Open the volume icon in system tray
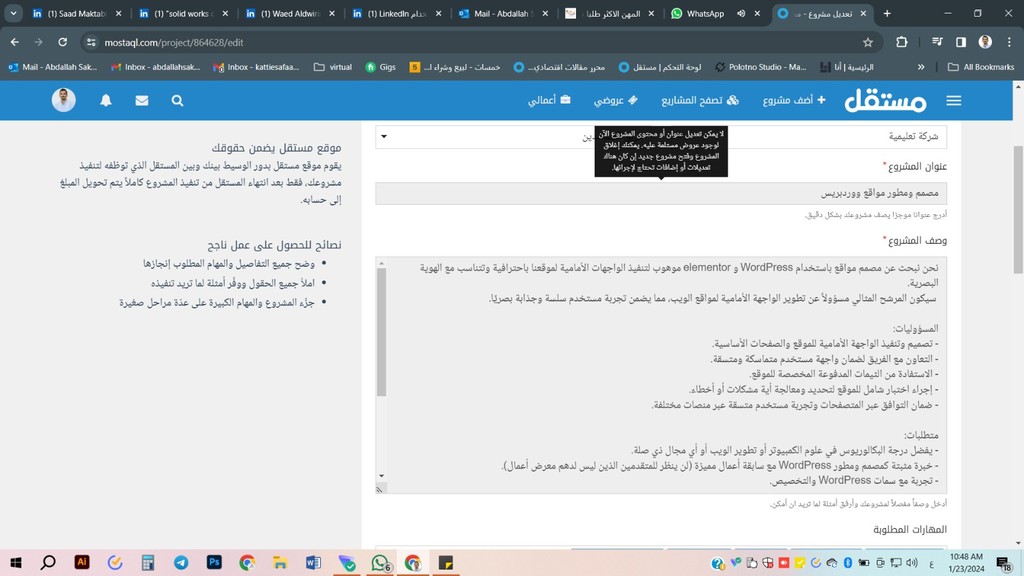Viewport: 1024px width, 576px height. pos(912,563)
